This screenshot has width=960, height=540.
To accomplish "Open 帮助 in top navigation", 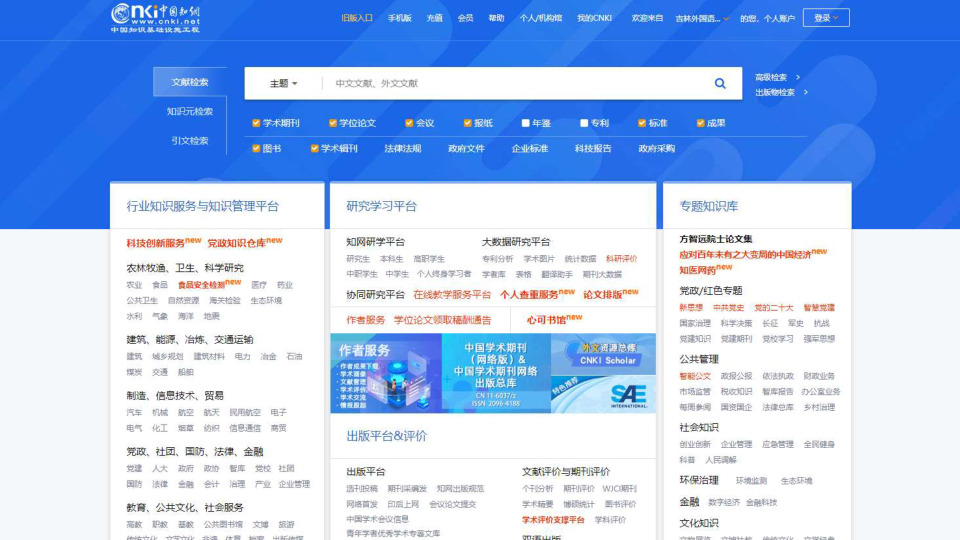I will click(x=496, y=18).
